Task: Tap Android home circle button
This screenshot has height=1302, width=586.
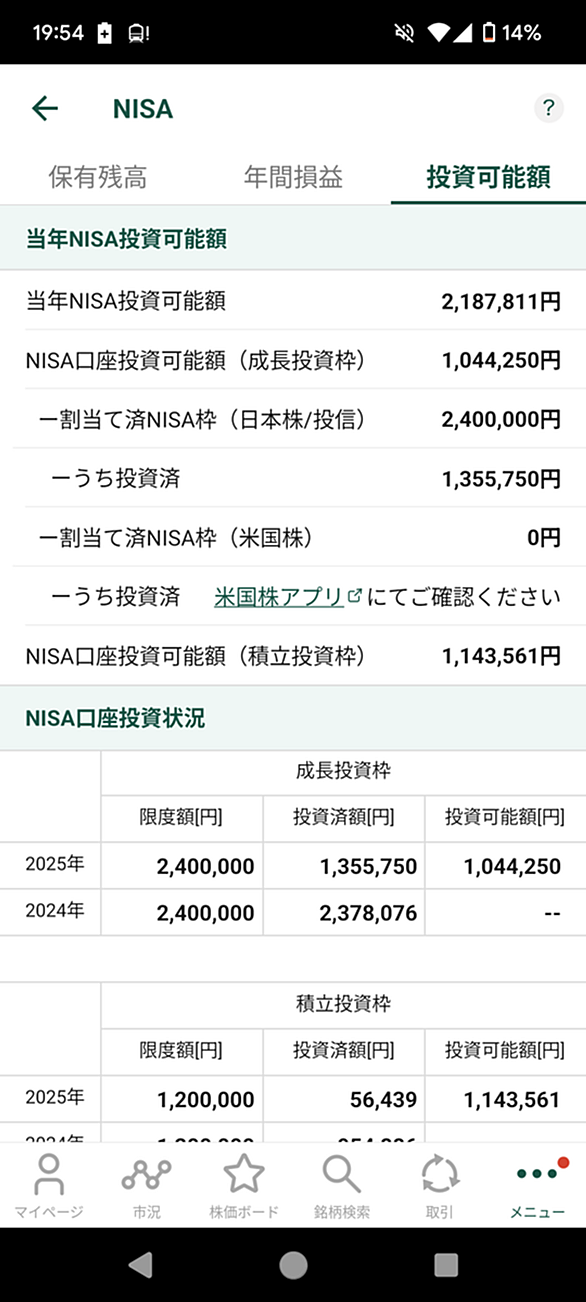Action: (x=293, y=1265)
